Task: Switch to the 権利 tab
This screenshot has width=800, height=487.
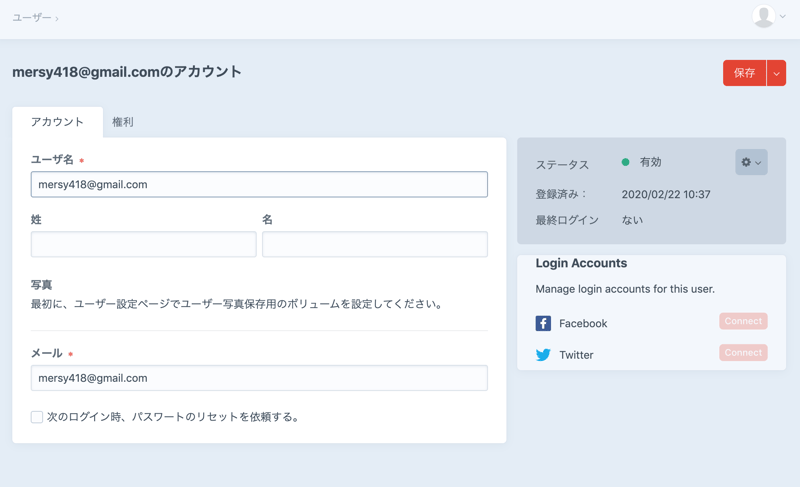Action: (123, 122)
